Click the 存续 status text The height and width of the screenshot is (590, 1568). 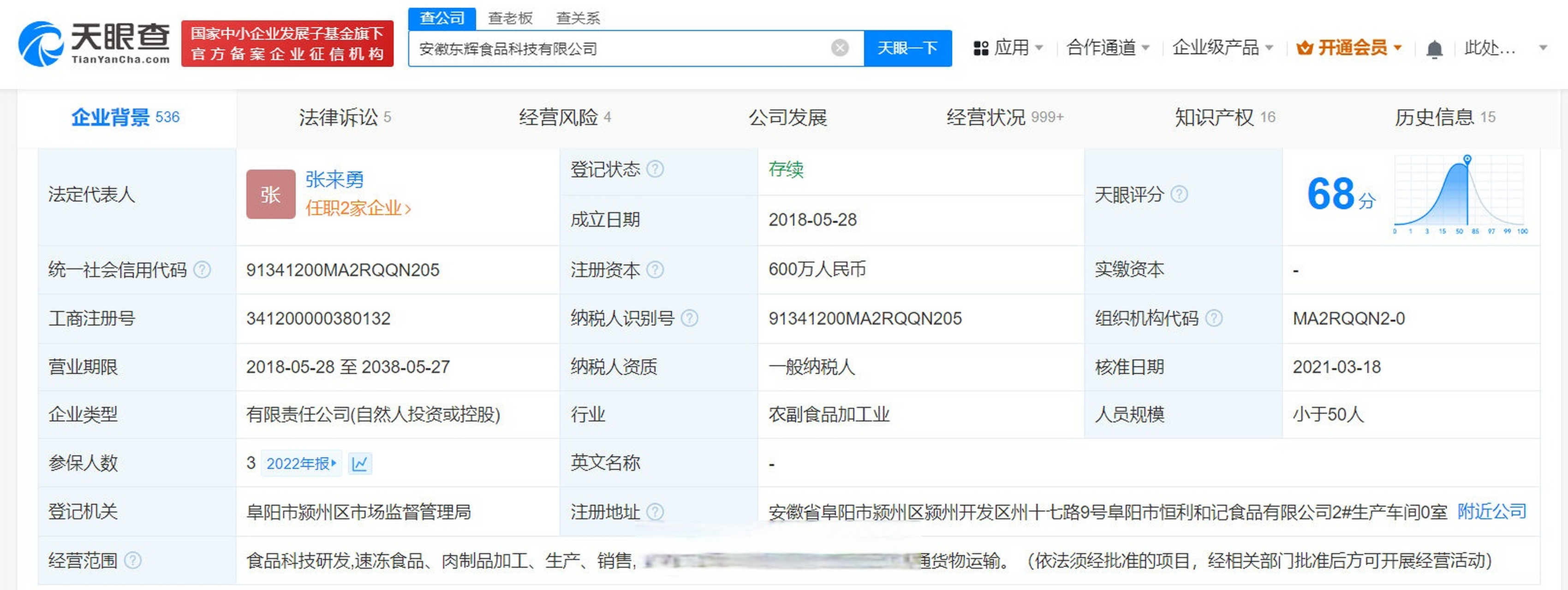[786, 169]
